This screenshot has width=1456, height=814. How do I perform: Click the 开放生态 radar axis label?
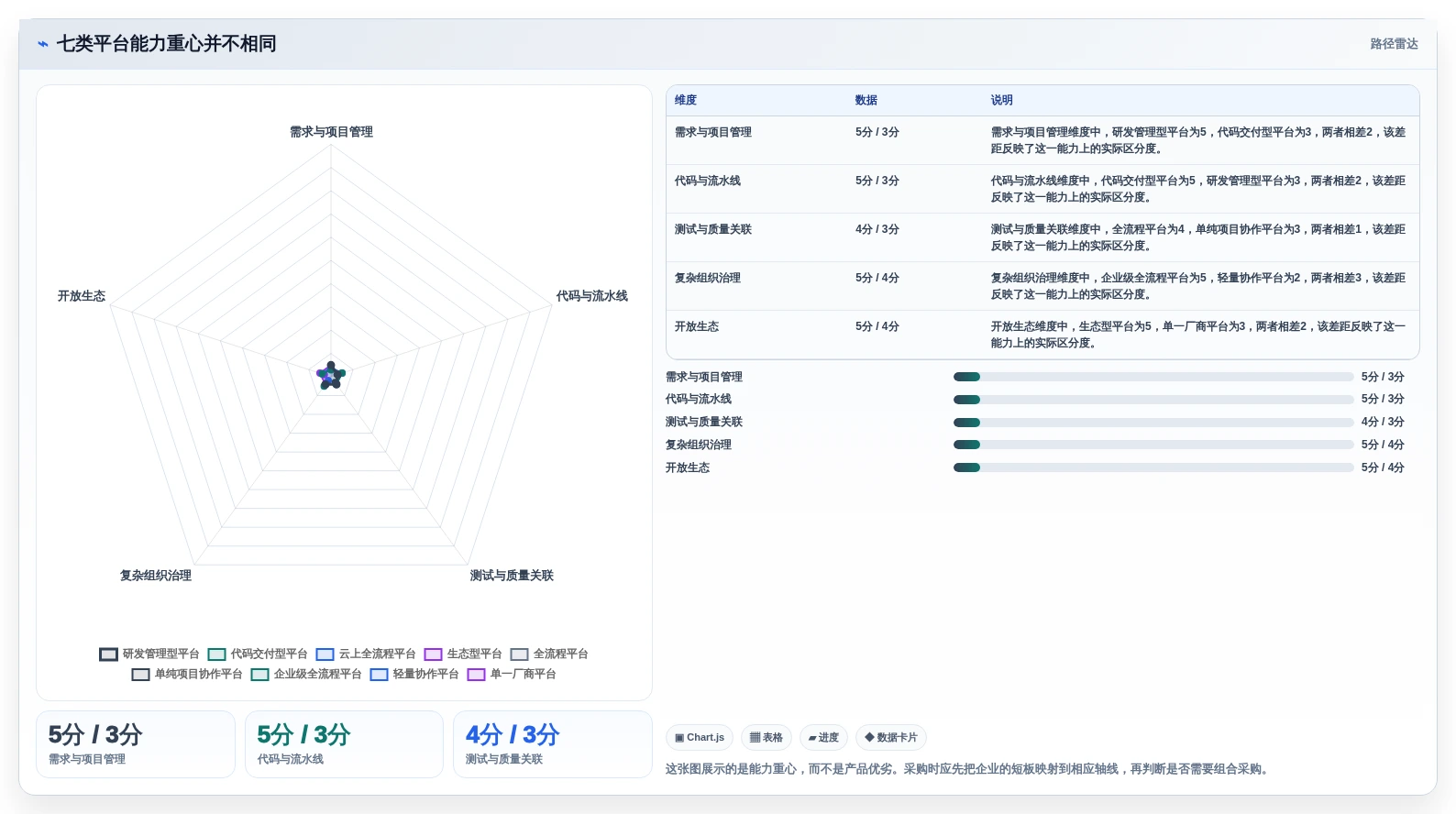click(82, 296)
